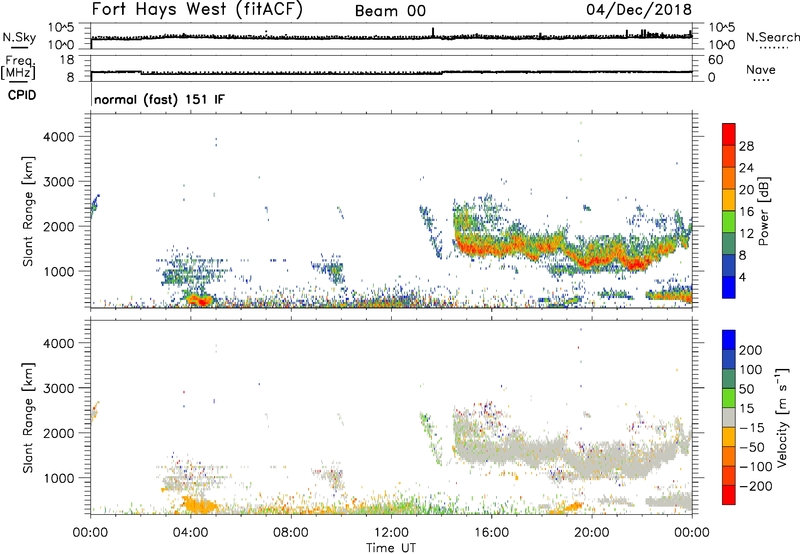Click the 'Fort Hays West (fitACF)' plot title
Screen dimensions: 800x554
tap(197, 10)
